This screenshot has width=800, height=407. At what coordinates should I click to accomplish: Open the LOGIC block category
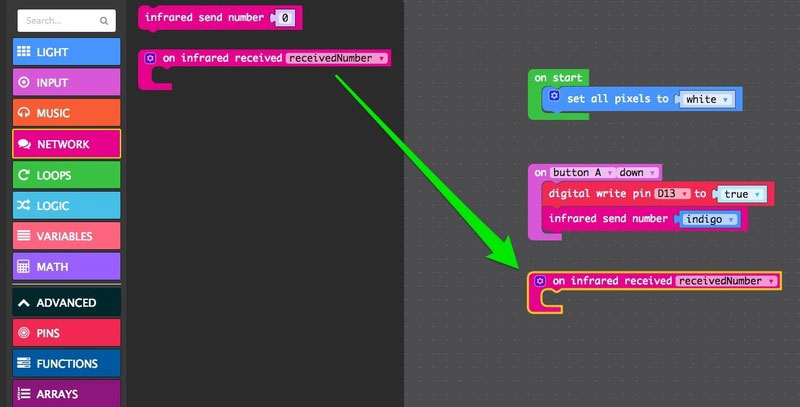point(66,206)
